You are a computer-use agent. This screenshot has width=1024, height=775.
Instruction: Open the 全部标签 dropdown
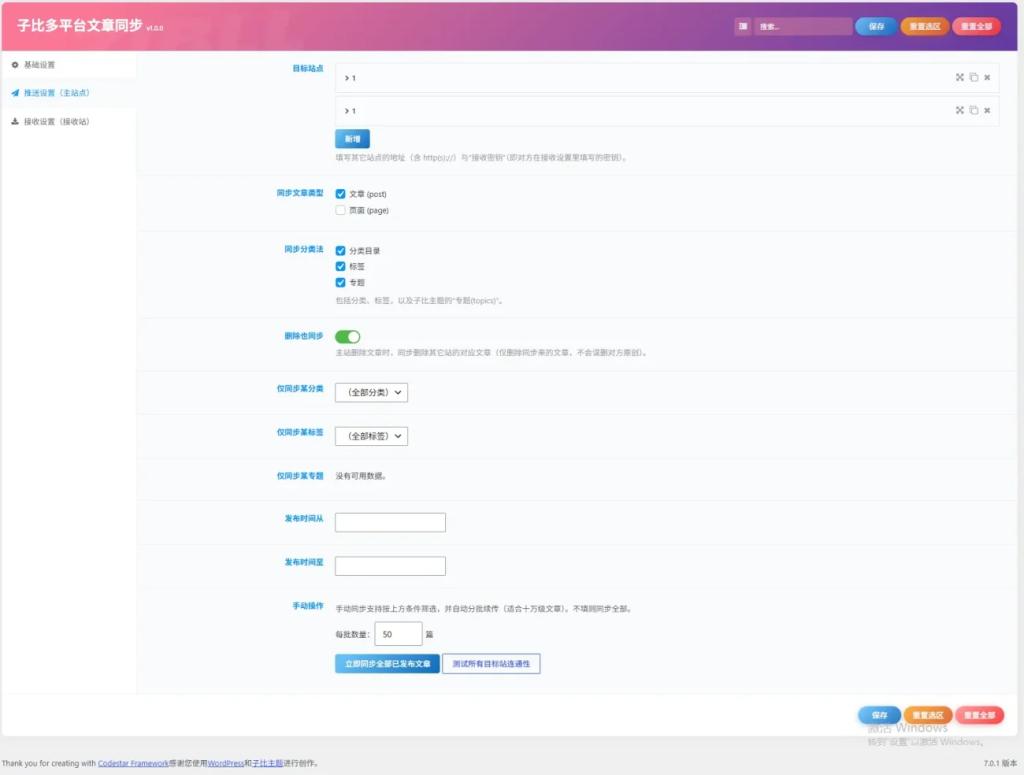coord(372,436)
